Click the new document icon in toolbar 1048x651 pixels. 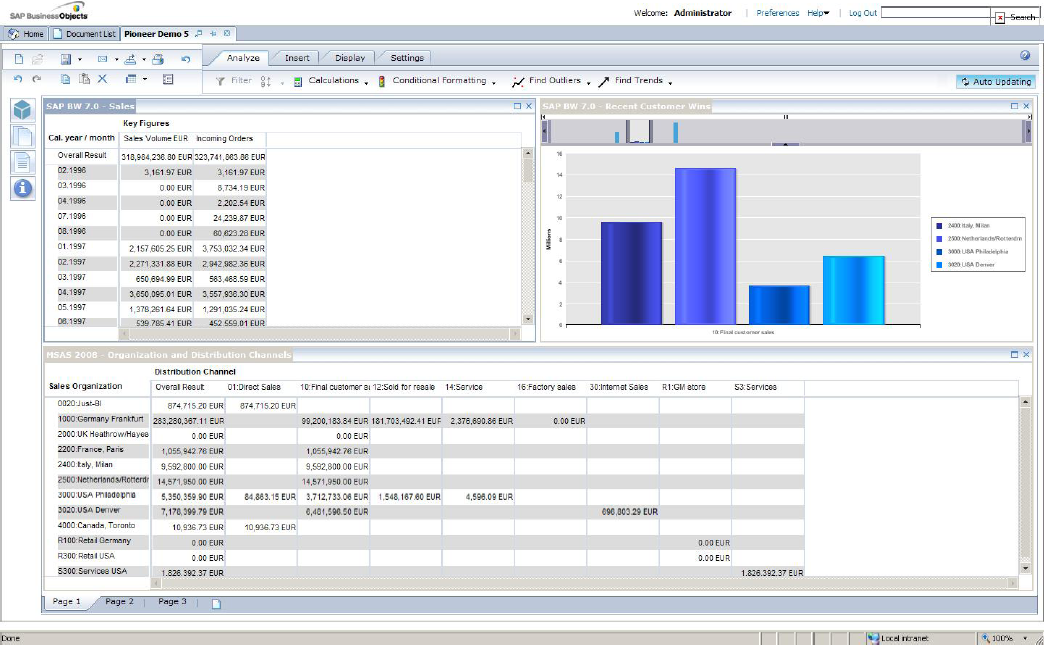pyautogui.click(x=18, y=60)
